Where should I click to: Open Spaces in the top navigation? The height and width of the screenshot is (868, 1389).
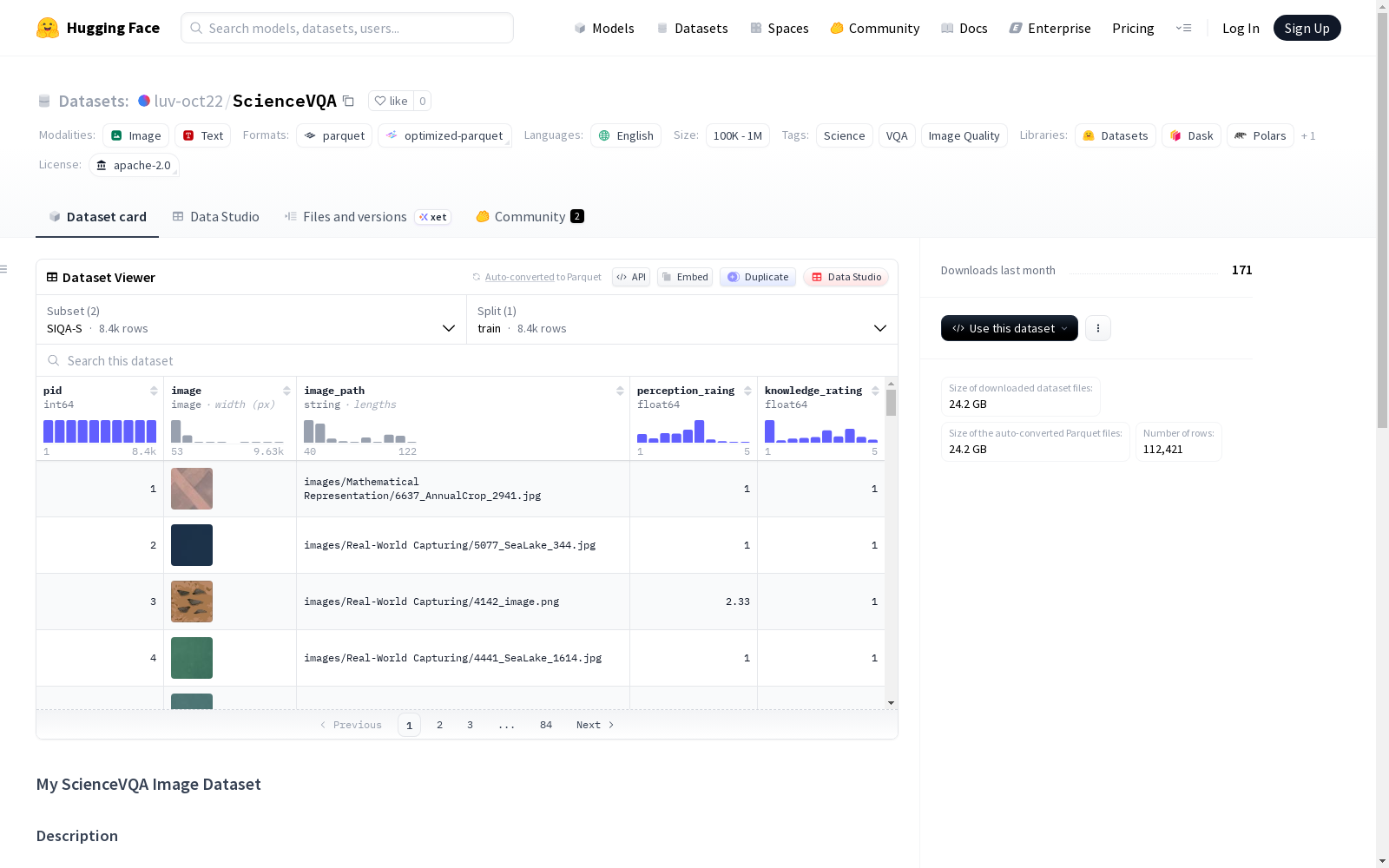click(x=780, y=28)
